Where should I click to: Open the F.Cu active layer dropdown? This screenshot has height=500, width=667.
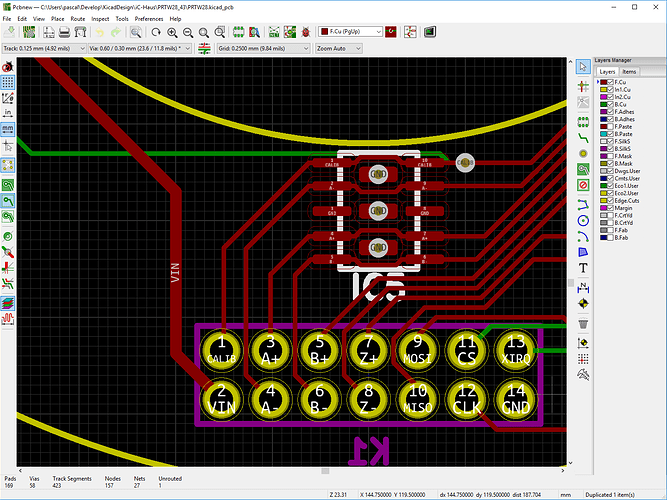[351, 31]
